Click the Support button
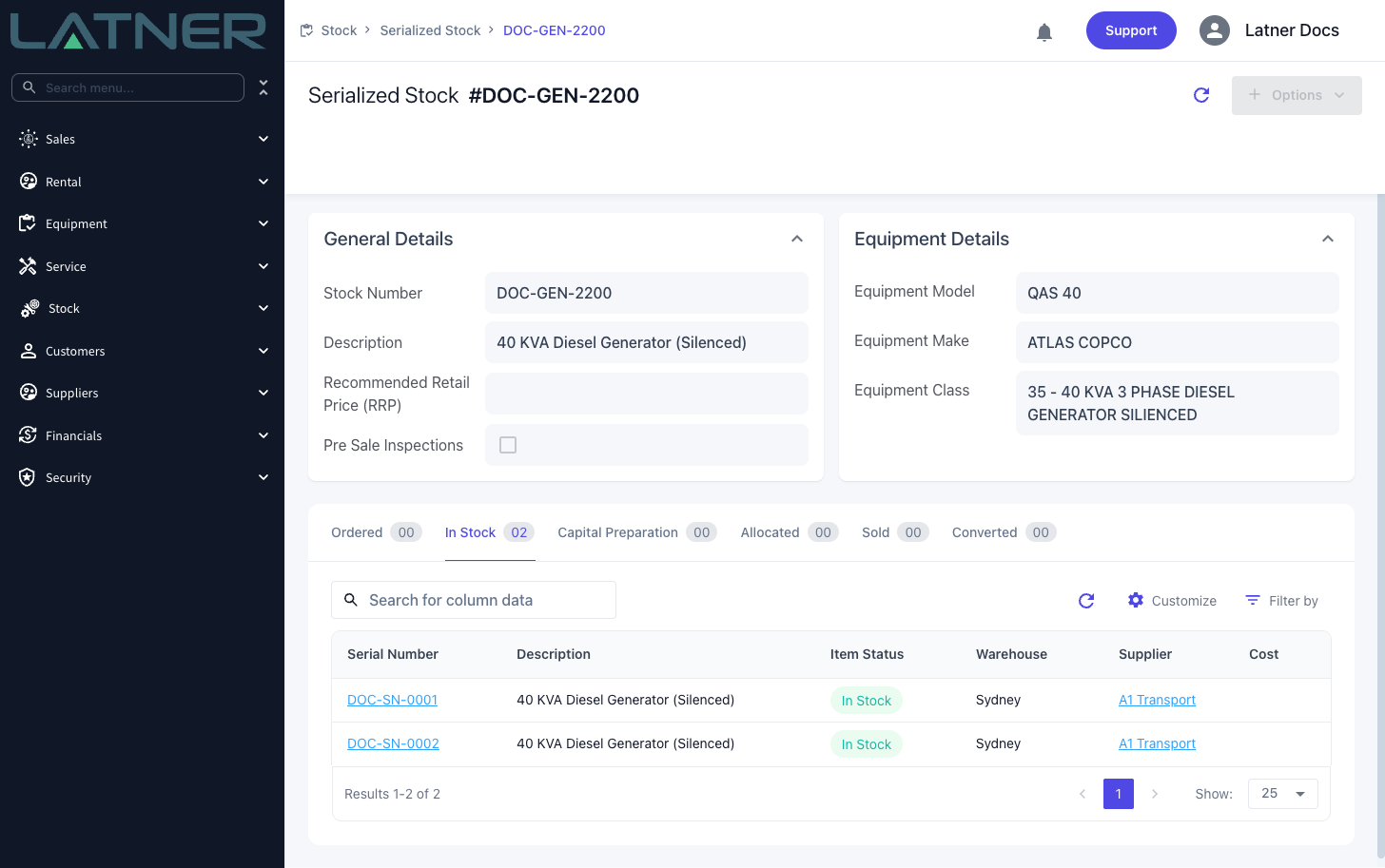 click(x=1131, y=30)
